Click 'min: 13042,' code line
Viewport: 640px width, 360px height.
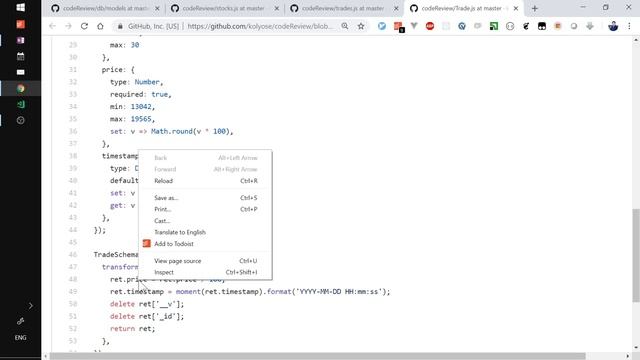[x=132, y=107]
